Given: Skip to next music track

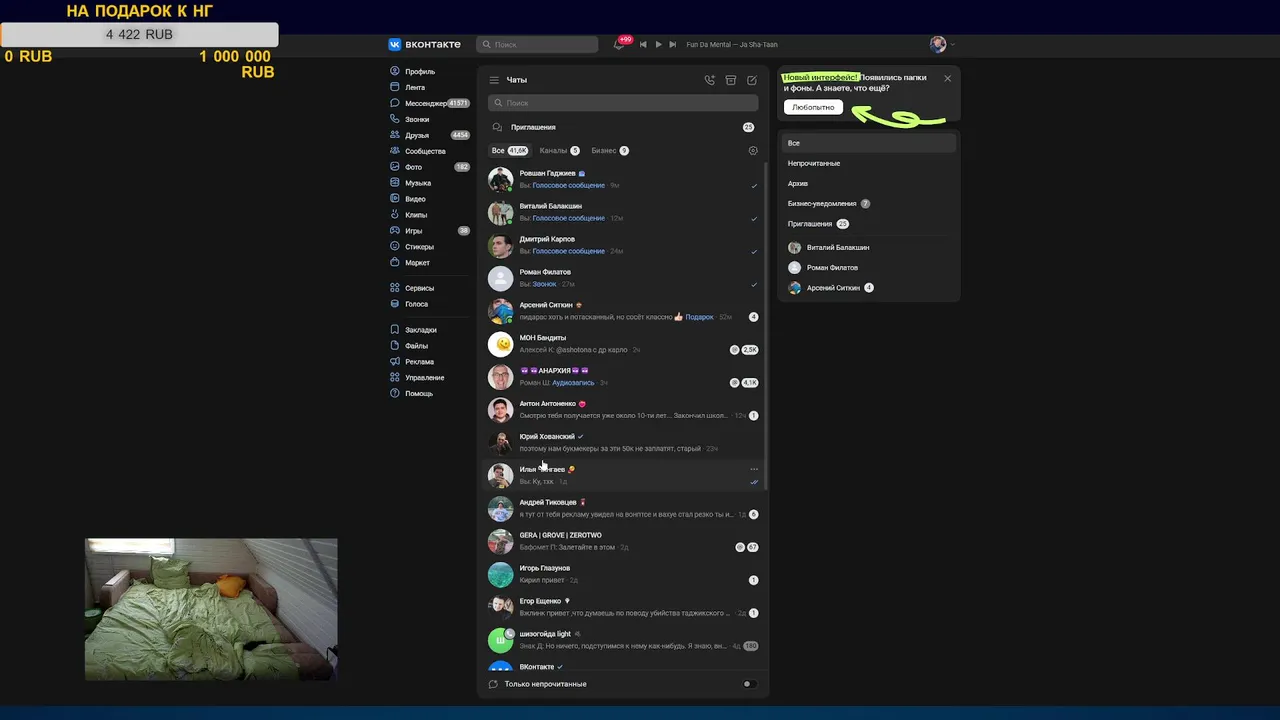Looking at the screenshot, I should (x=673, y=44).
